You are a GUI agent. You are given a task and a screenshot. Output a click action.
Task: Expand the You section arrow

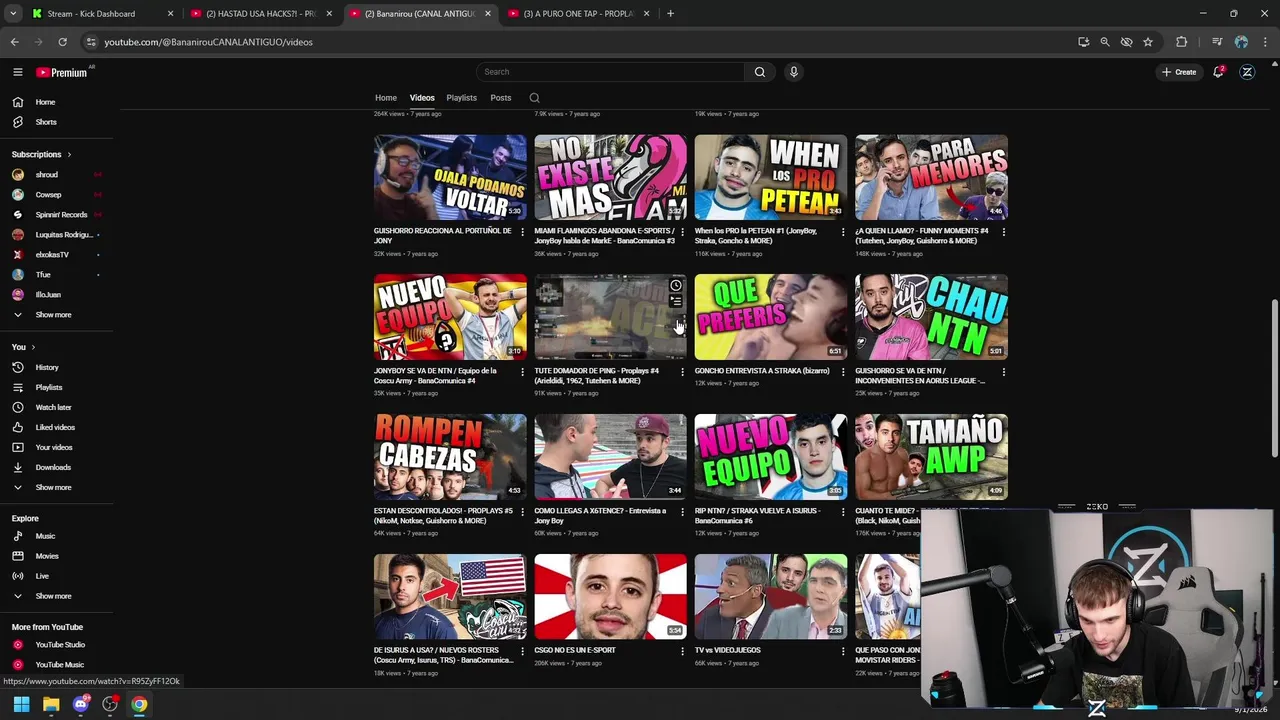click(x=32, y=347)
